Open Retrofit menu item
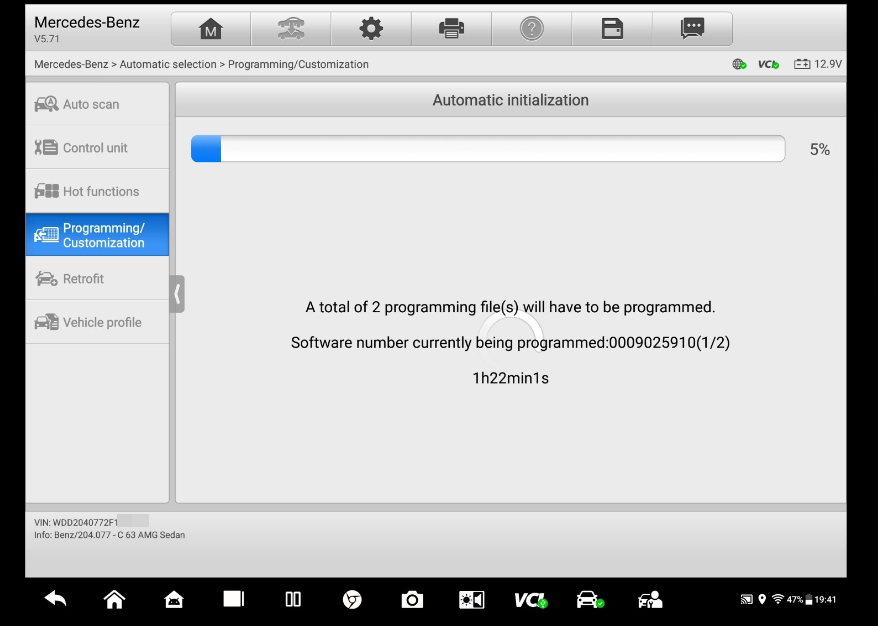This screenshot has height=626, width=880. click(97, 278)
